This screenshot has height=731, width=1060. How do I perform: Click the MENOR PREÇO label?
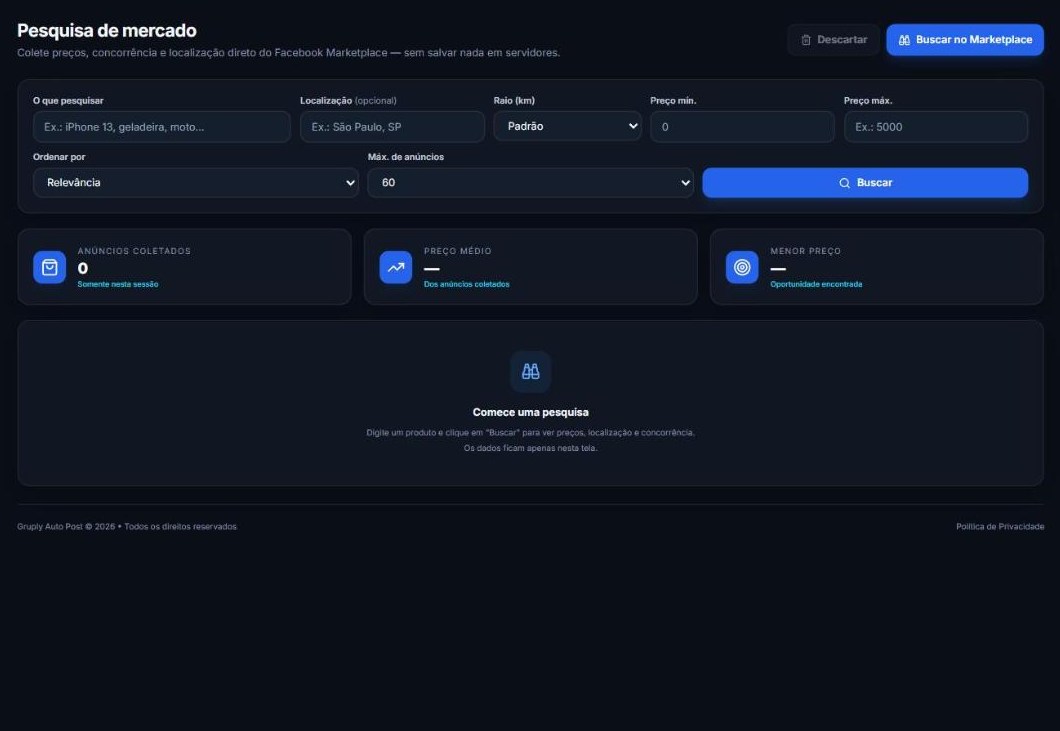(x=806, y=251)
